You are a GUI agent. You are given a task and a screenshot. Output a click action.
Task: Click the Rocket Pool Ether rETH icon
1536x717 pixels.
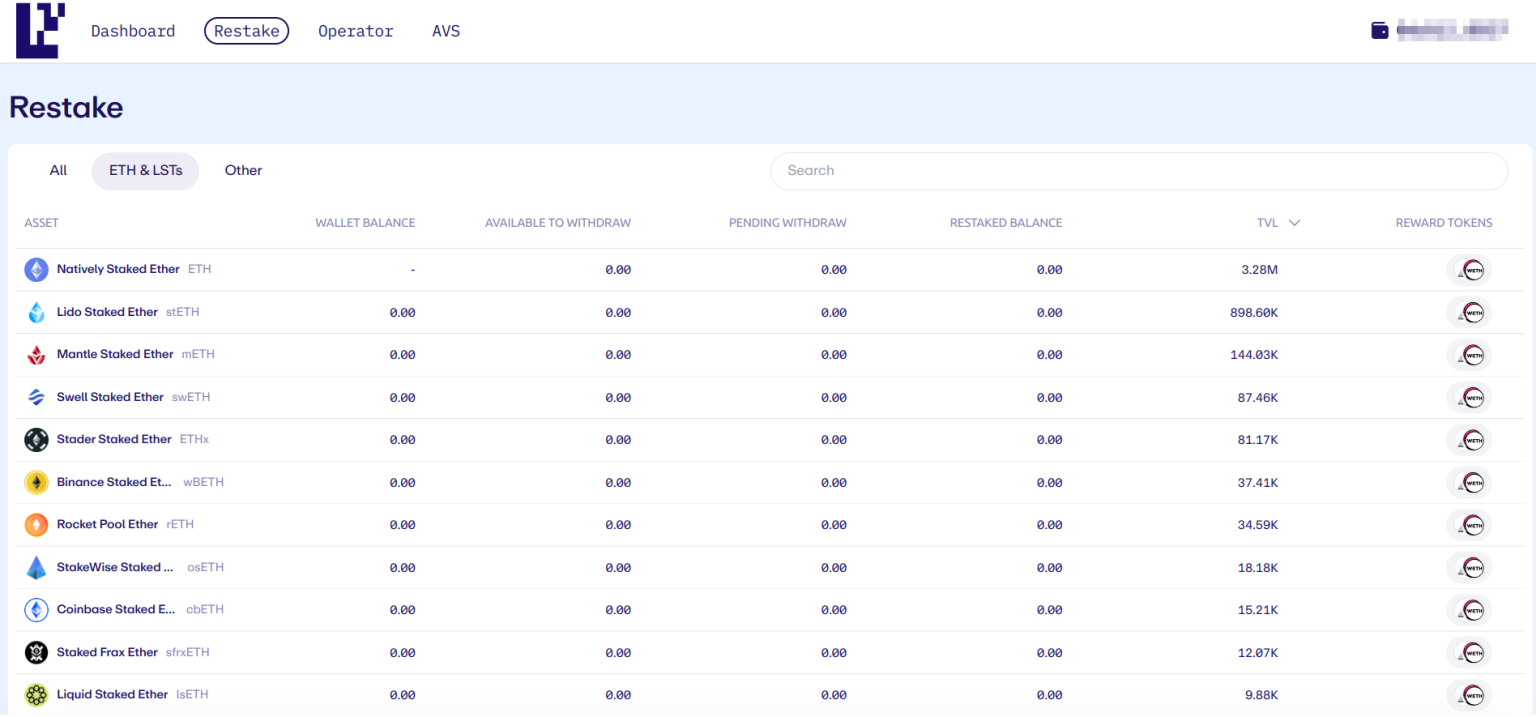click(x=36, y=525)
